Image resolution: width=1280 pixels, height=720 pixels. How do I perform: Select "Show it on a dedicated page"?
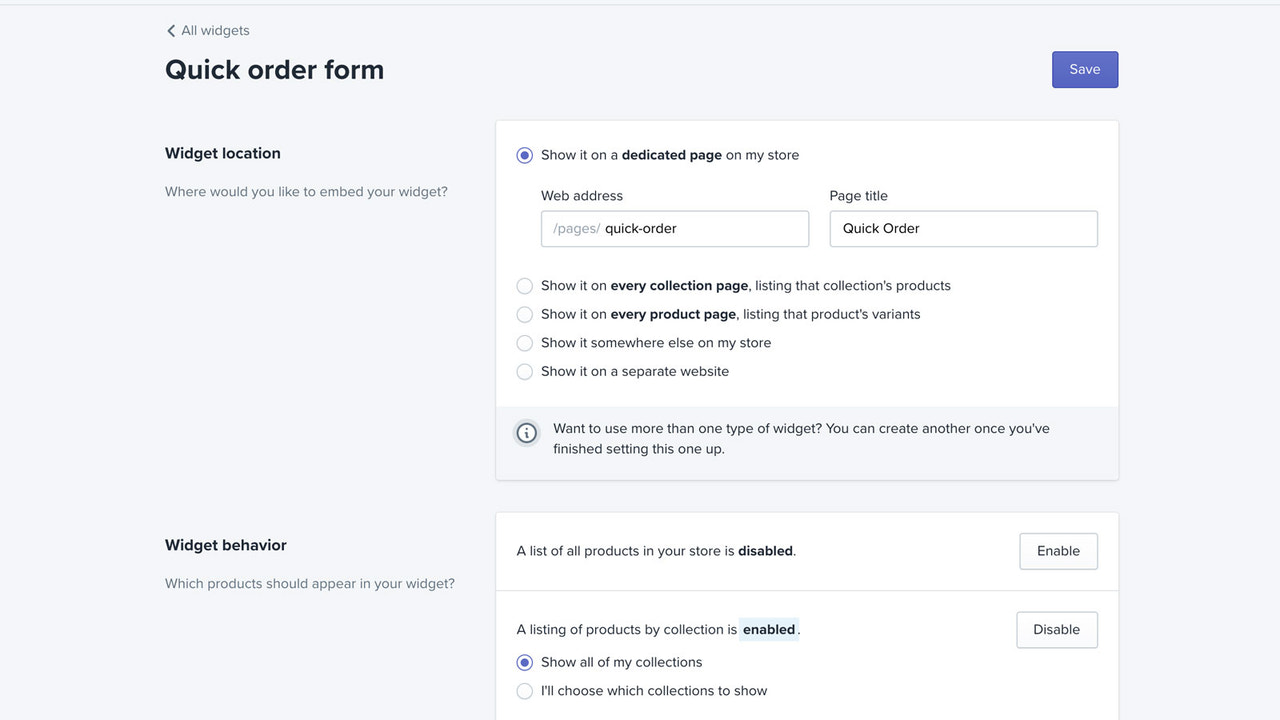tap(525, 155)
